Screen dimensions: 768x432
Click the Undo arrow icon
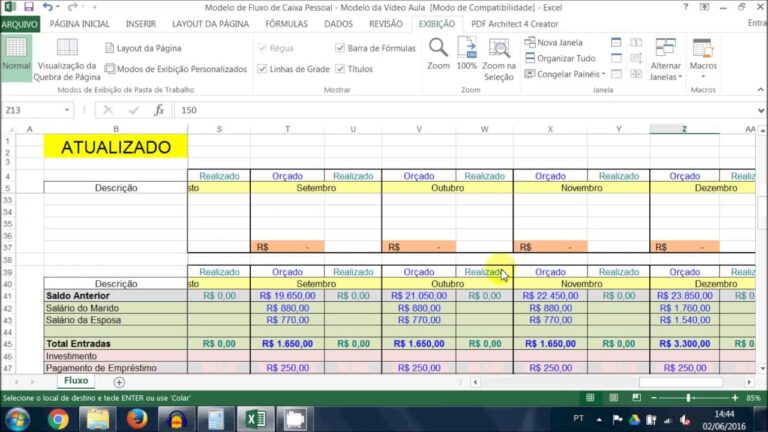47,7
